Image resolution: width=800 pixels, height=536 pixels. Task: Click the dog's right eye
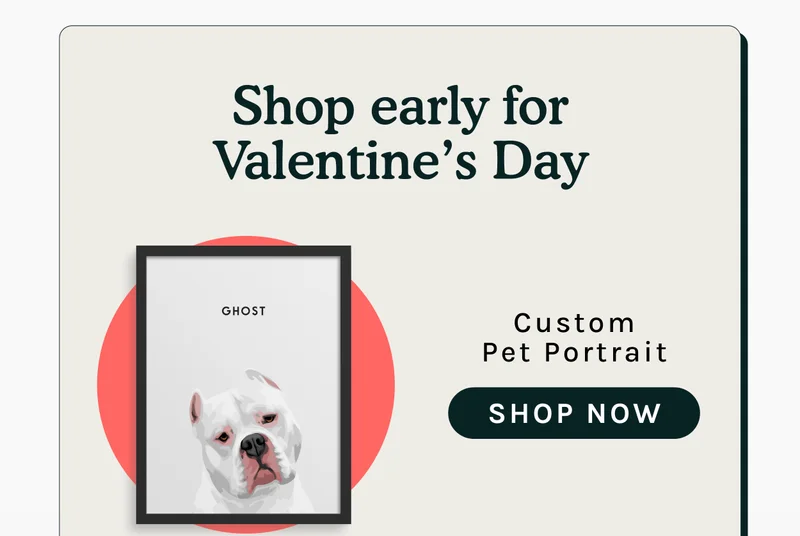point(267,417)
